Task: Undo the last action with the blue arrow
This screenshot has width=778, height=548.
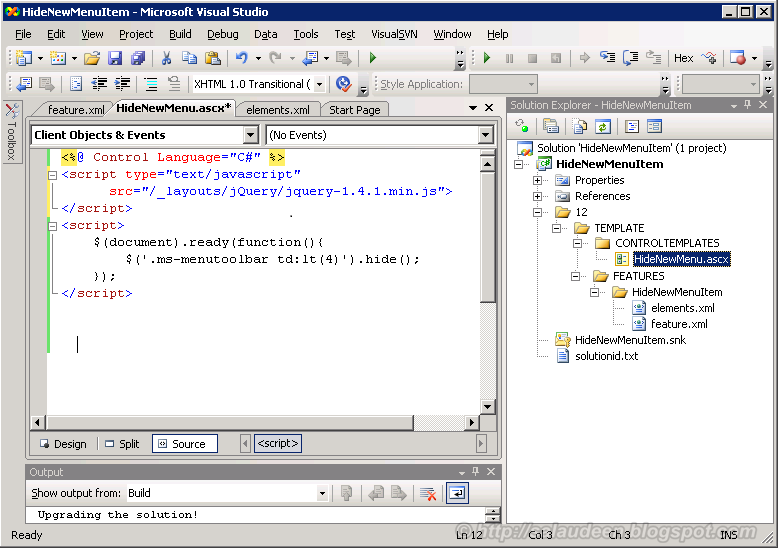Action: (x=242, y=58)
